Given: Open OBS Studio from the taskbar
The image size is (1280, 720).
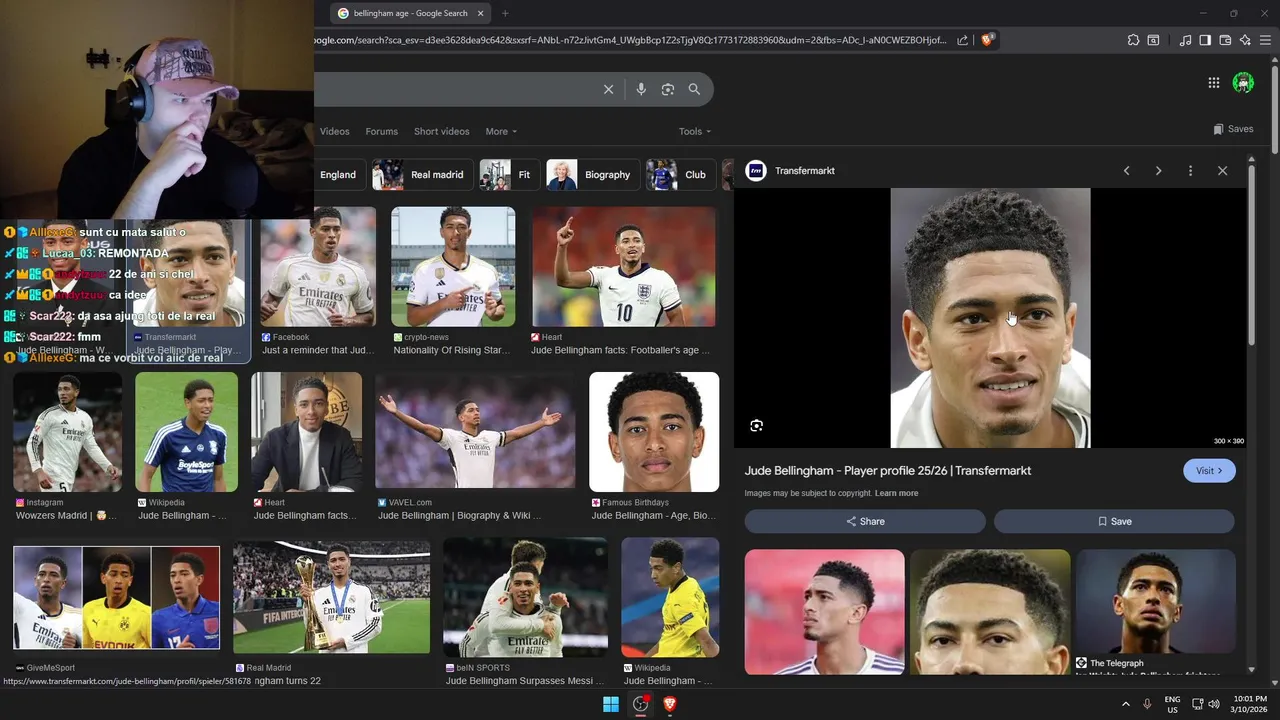Looking at the screenshot, I should tap(641, 704).
